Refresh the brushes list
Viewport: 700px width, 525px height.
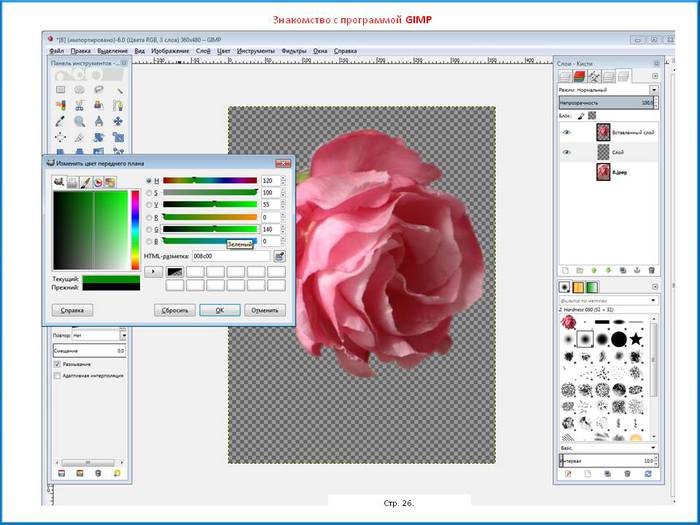[648, 474]
